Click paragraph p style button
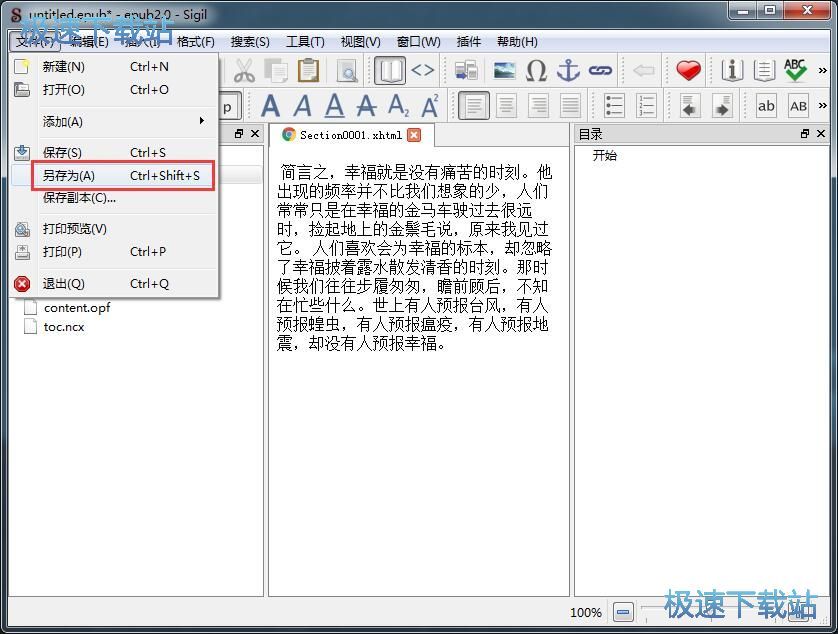This screenshot has height=634, width=838. pos(230,106)
